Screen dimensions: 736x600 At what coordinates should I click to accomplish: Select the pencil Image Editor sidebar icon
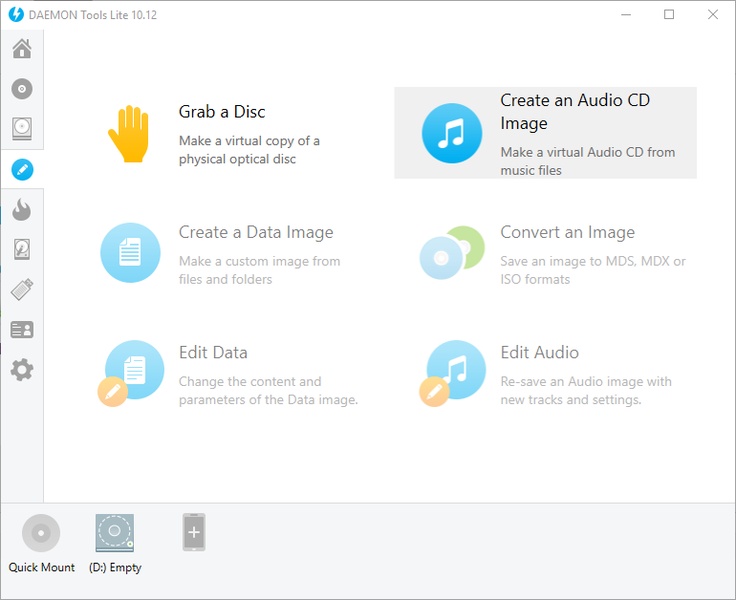pos(21,169)
